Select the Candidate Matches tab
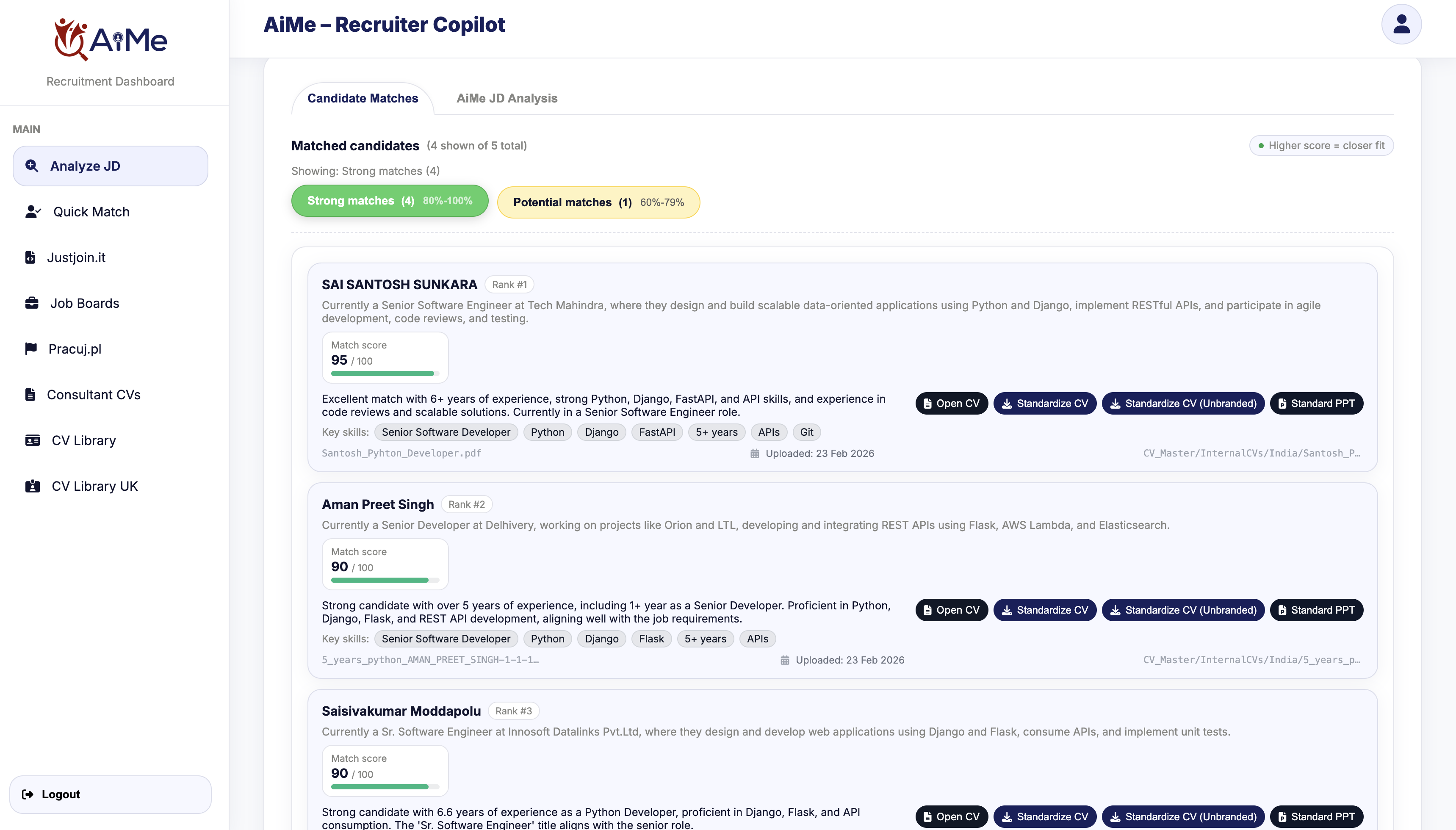 [363, 98]
